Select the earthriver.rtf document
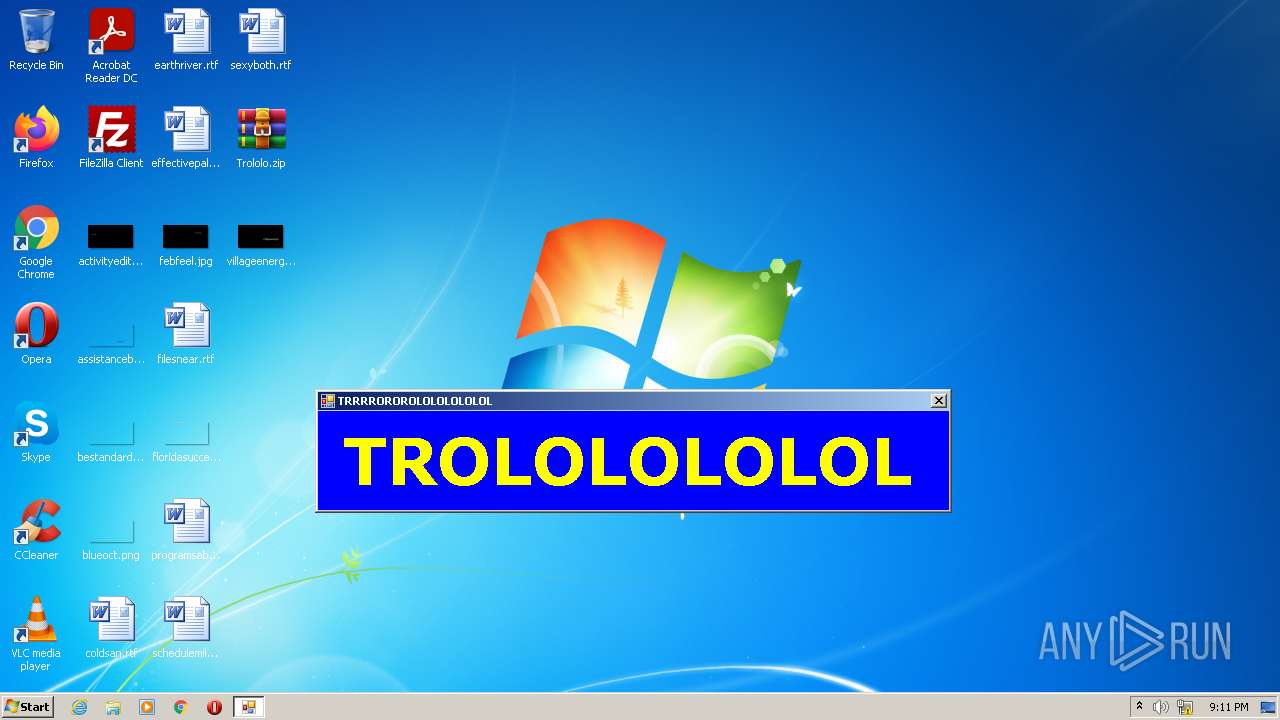This screenshot has height=720, width=1280. (x=186, y=41)
